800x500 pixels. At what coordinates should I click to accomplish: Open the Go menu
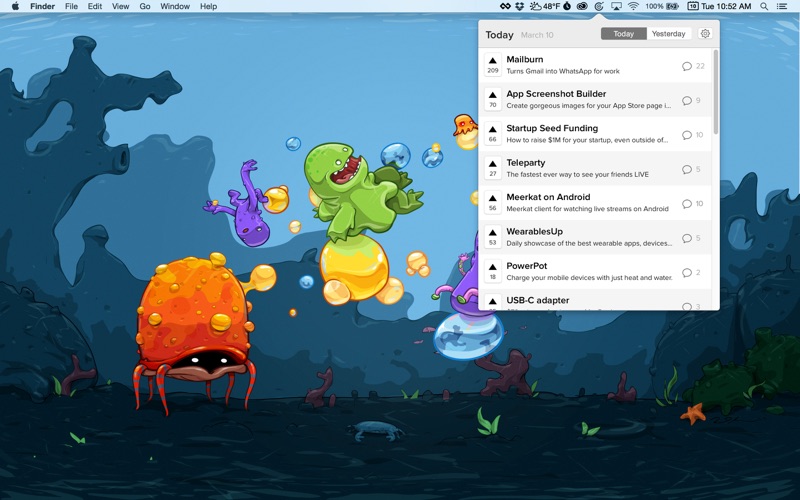(145, 6)
